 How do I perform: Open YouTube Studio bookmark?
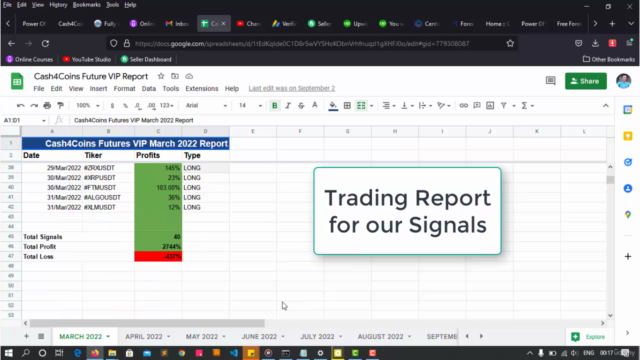tap(87, 59)
